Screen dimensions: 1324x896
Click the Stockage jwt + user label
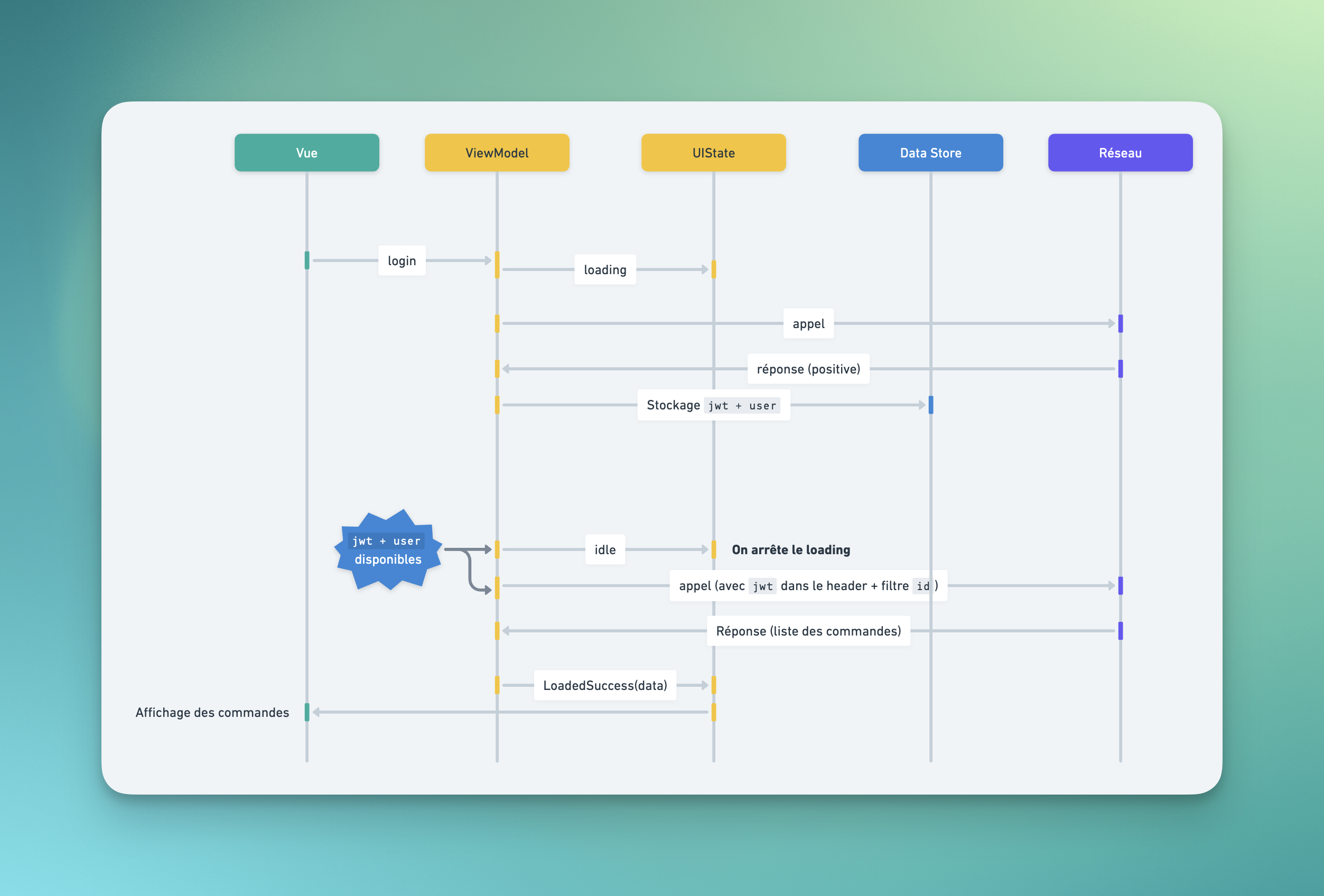pyautogui.click(x=713, y=405)
